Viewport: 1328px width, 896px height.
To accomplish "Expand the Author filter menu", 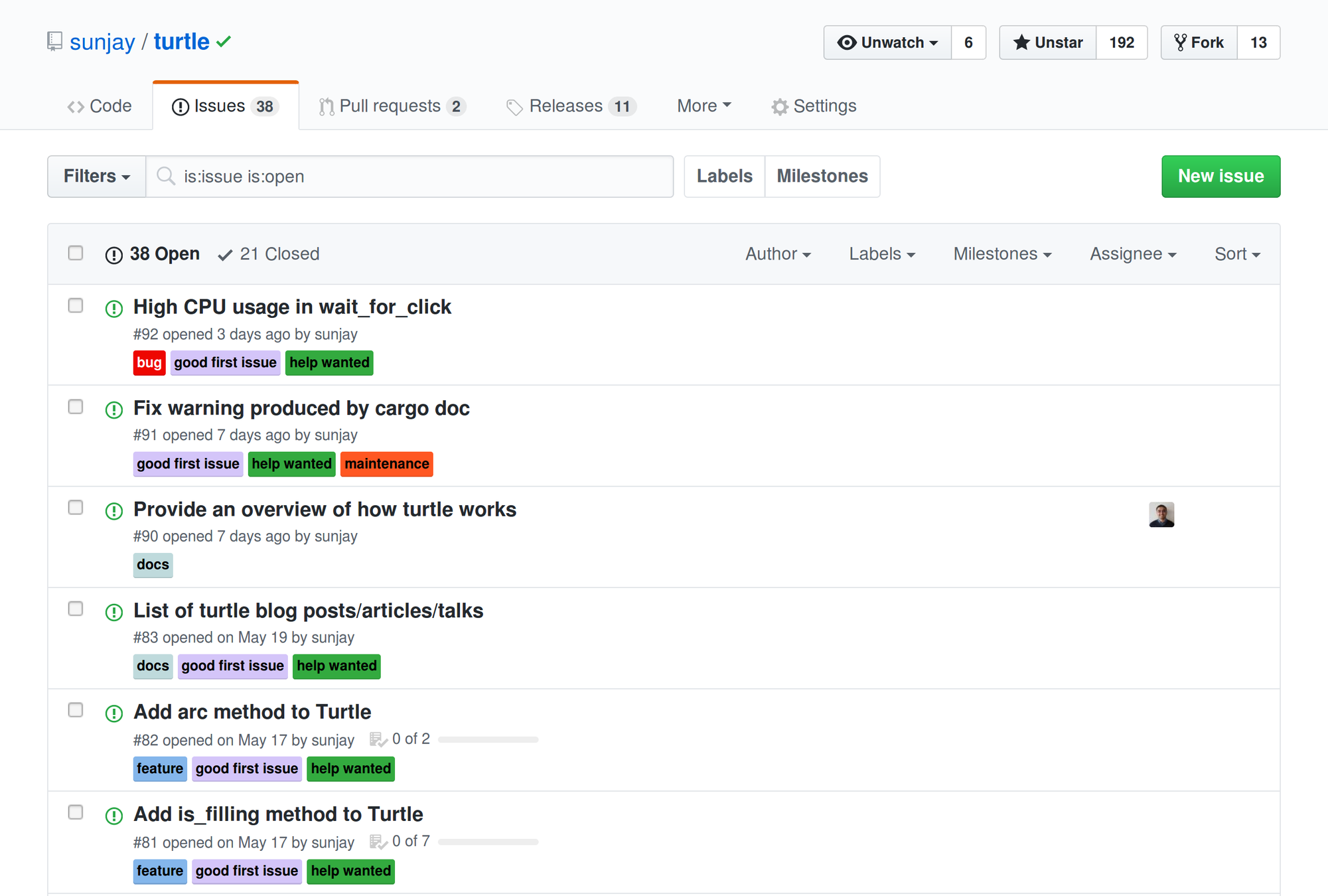I will pyautogui.click(x=778, y=254).
